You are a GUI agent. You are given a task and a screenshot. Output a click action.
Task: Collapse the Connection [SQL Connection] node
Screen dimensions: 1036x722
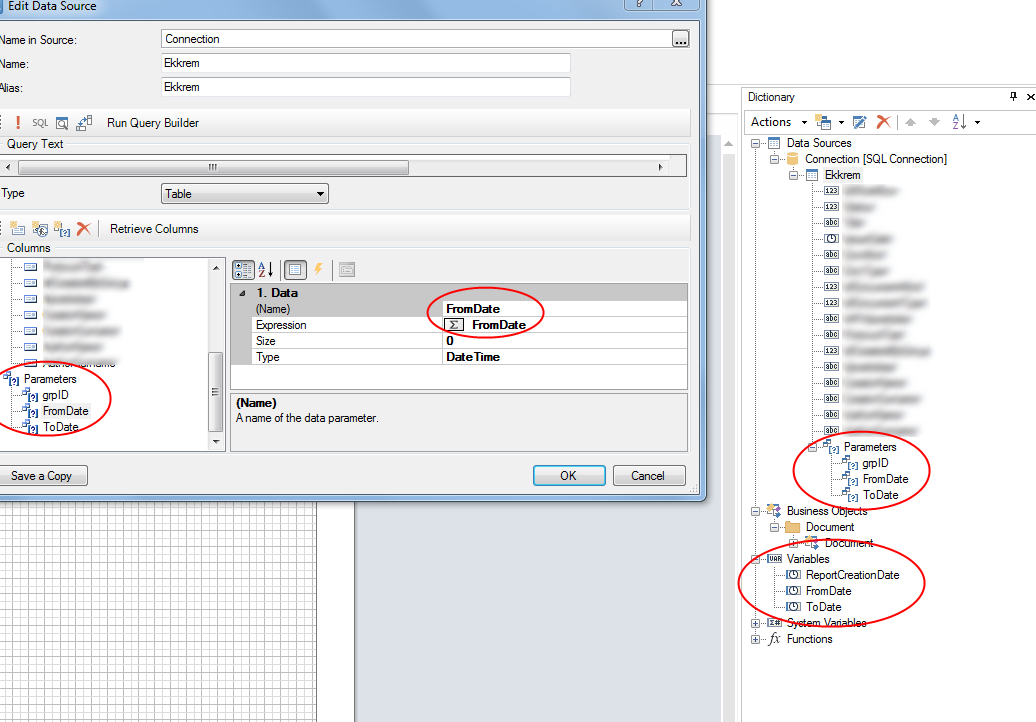pos(774,159)
